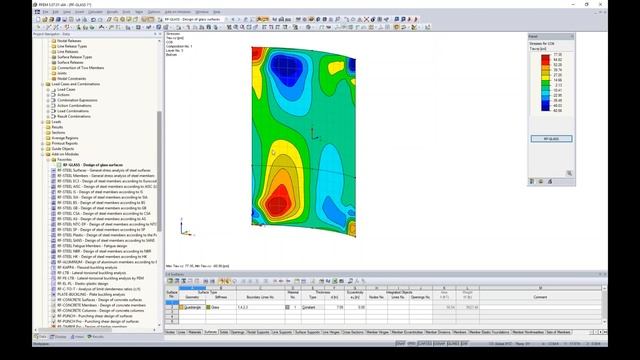The width and height of the screenshot is (640, 360).
Task: Switch to the Materials table tab
Action: point(195,332)
